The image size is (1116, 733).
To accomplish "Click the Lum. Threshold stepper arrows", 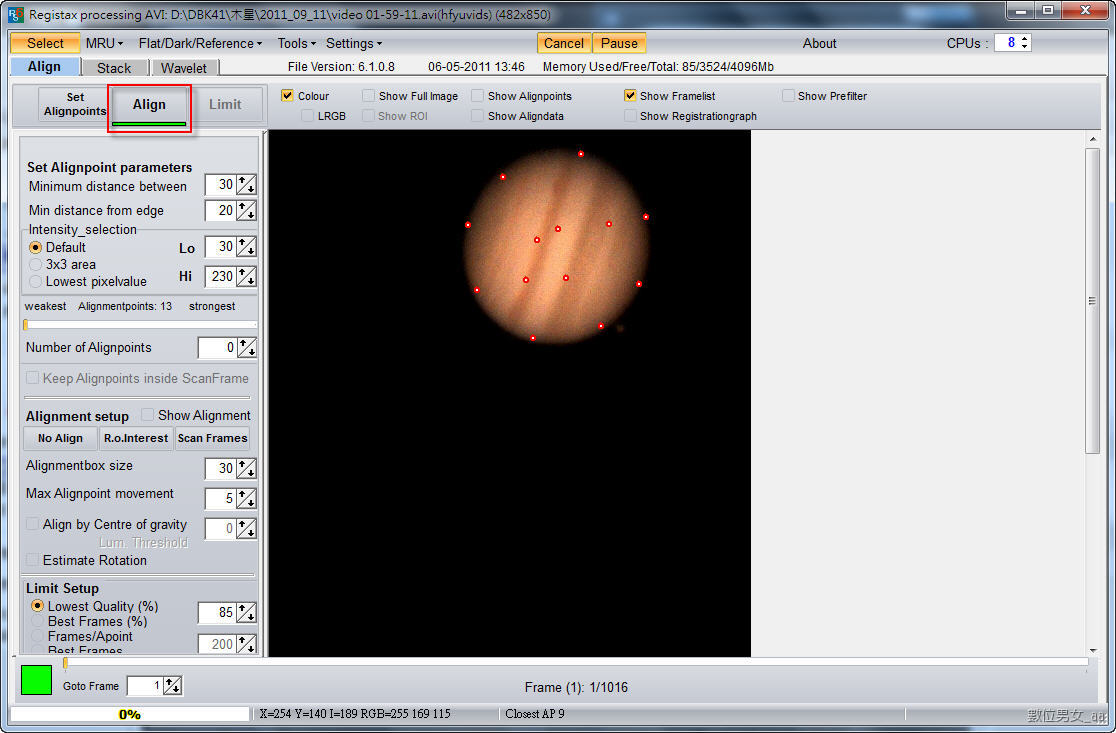I will click(246, 529).
